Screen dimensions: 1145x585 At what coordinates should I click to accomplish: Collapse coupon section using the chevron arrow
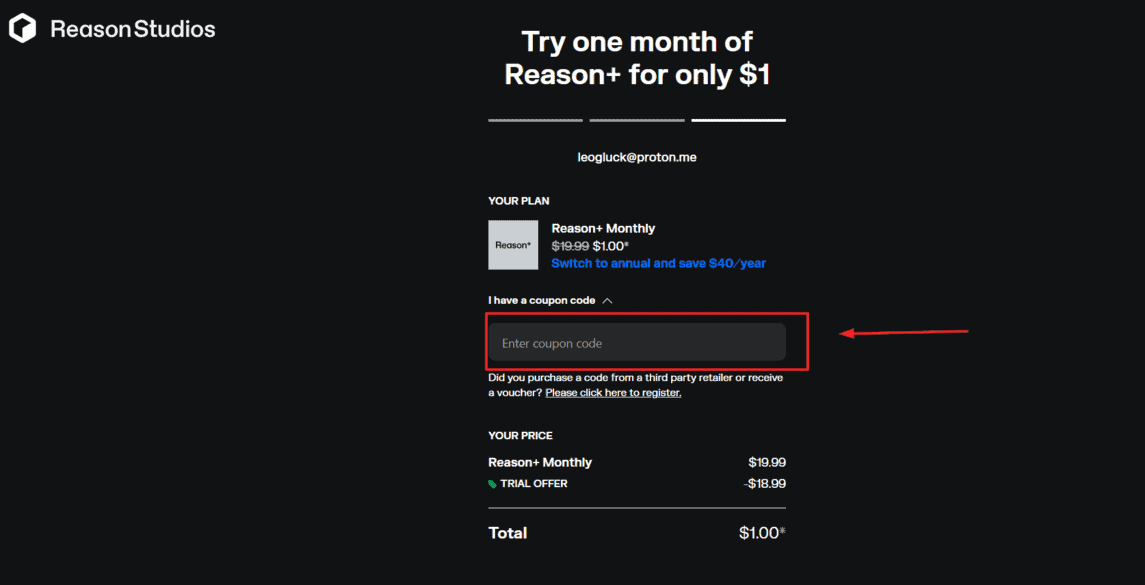[x=608, y=300]
